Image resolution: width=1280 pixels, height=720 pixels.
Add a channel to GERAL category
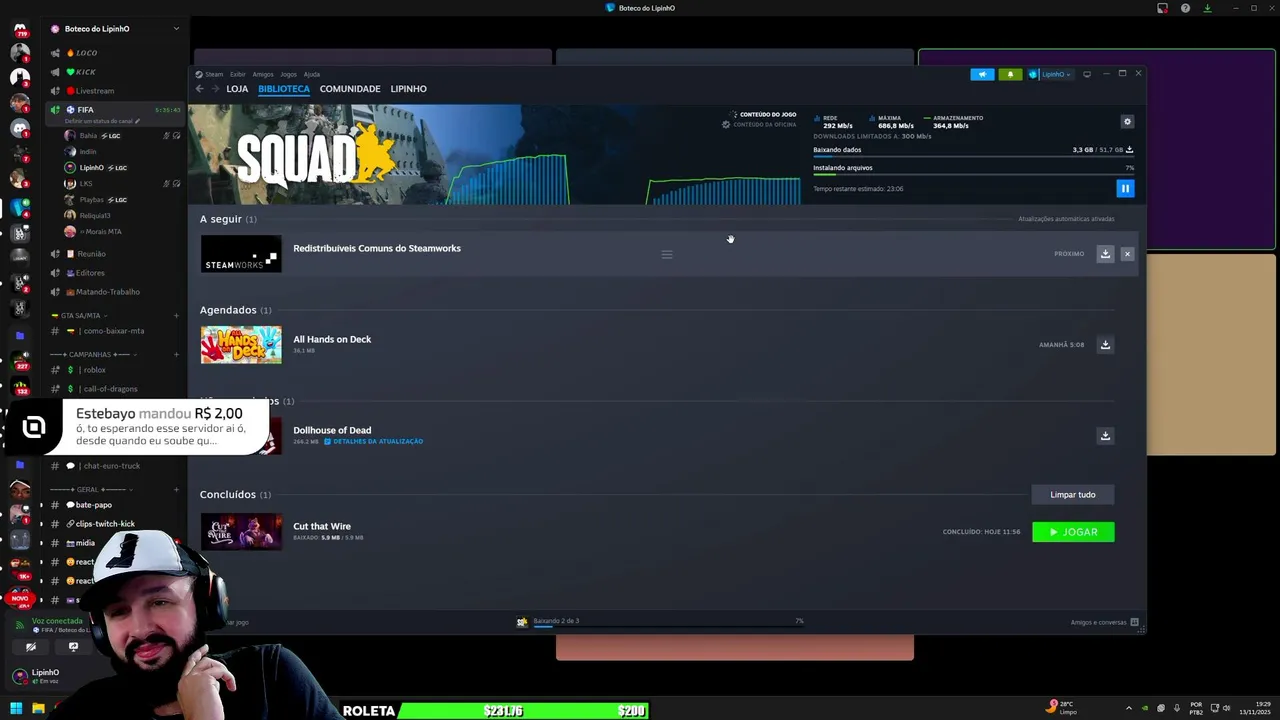tap(176, 490)
